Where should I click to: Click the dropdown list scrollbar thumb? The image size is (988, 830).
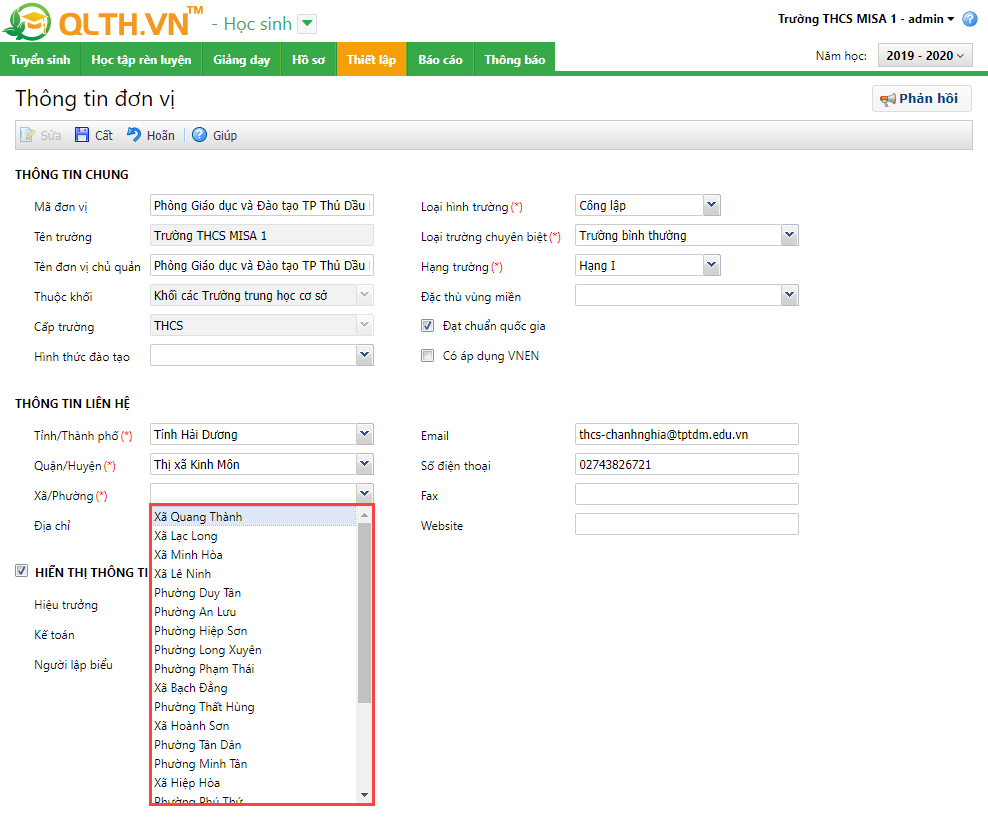point(364,613)
